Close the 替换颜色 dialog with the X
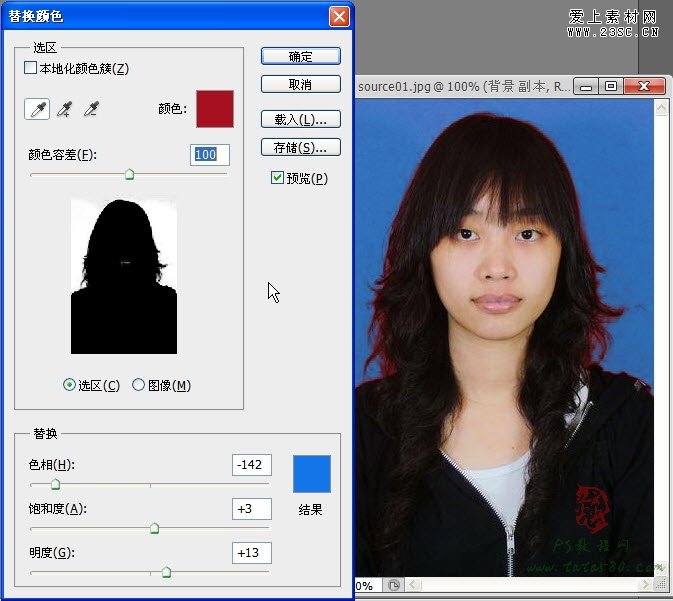673x601 pixels. coord(339,16)
